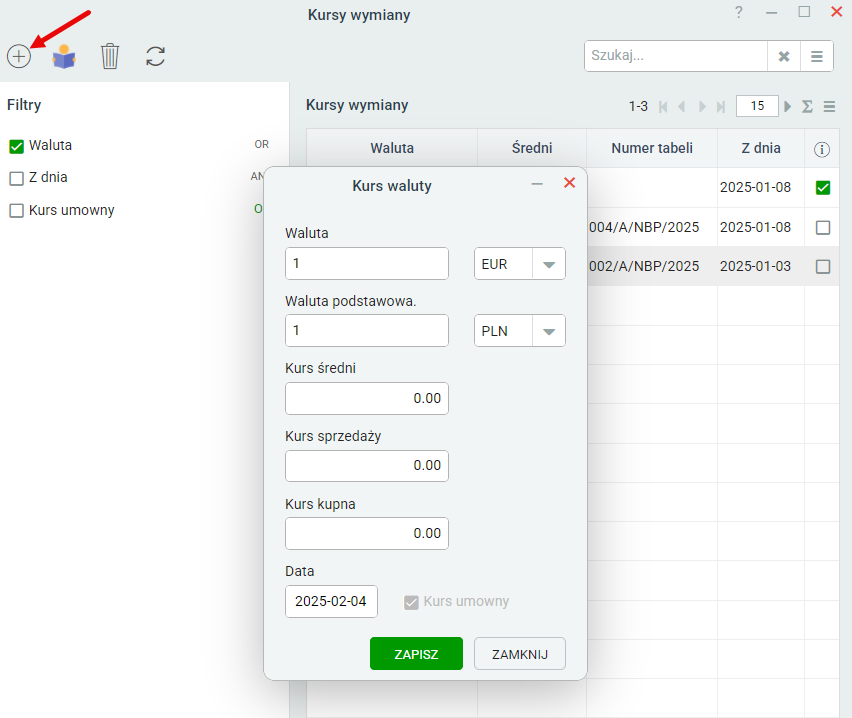Click the trash delete icon

(110, 56)
